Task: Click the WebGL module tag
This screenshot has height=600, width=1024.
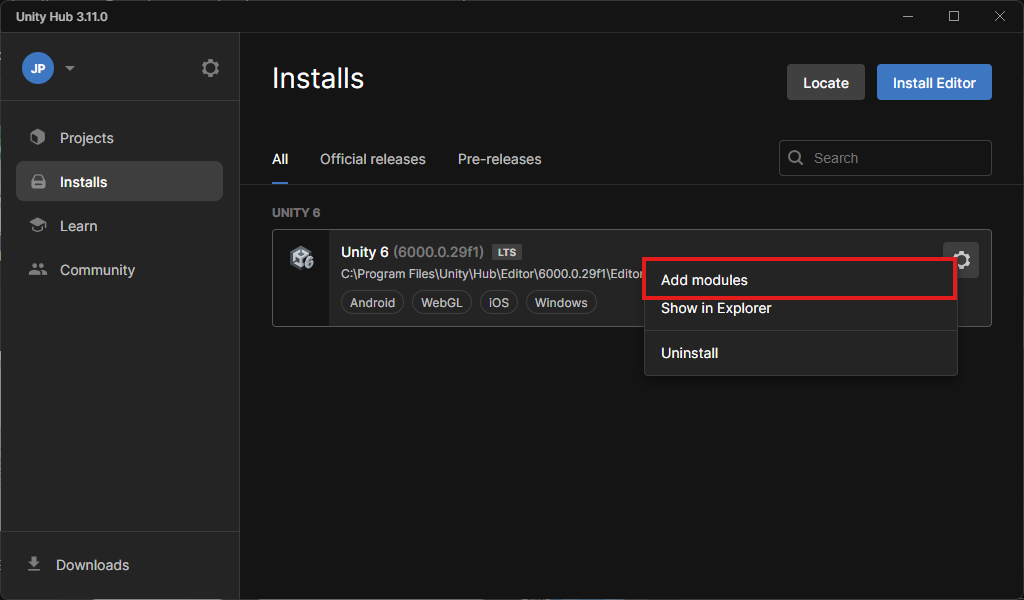Action: click(x=441, y=302)
